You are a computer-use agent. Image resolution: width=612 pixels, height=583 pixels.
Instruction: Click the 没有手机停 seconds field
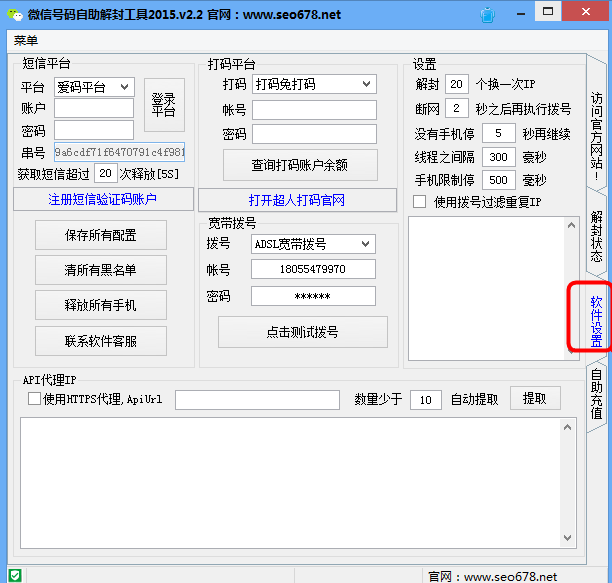[x=499, y=133]
